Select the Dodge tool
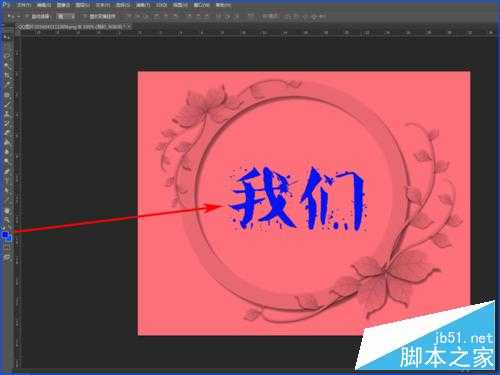Viewport: 500px width, 375px height. coord(7,162)
